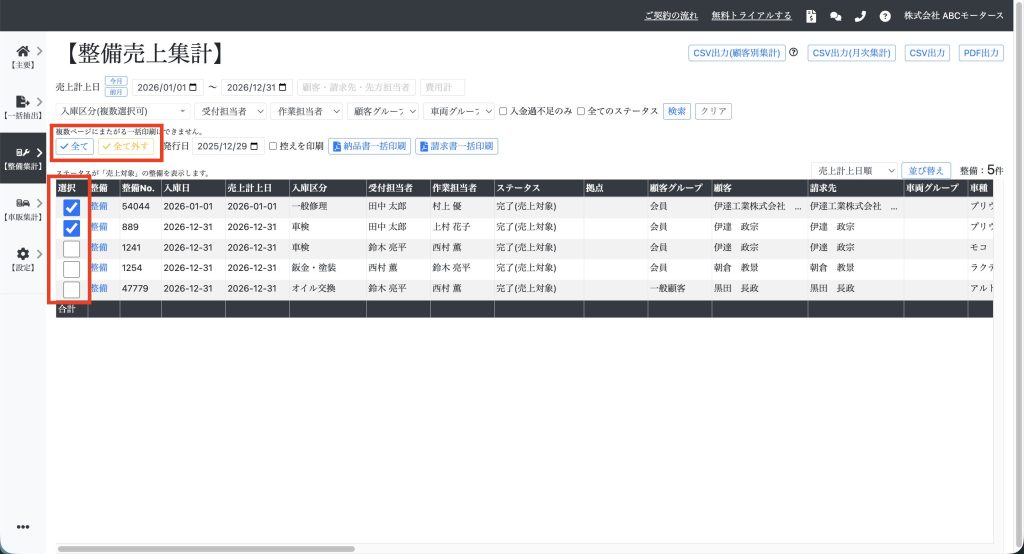Viewport: 1024px width, 554px height.
Task: Open the 受付担当者 dropdown
Action: [x=230, y=111]
